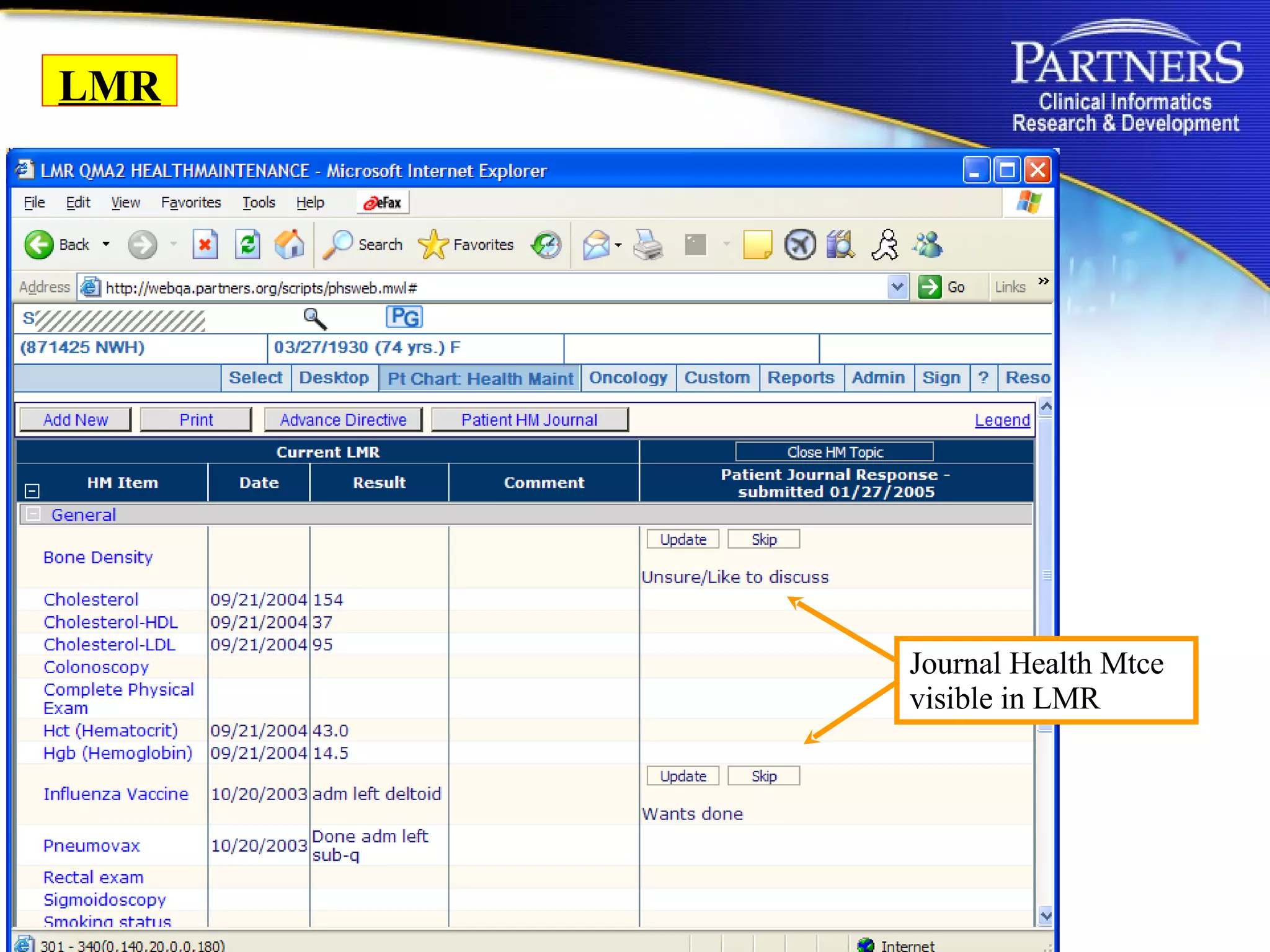Open the Legend link
This screenshot has width=1270, height=952.
(1002, 420)
